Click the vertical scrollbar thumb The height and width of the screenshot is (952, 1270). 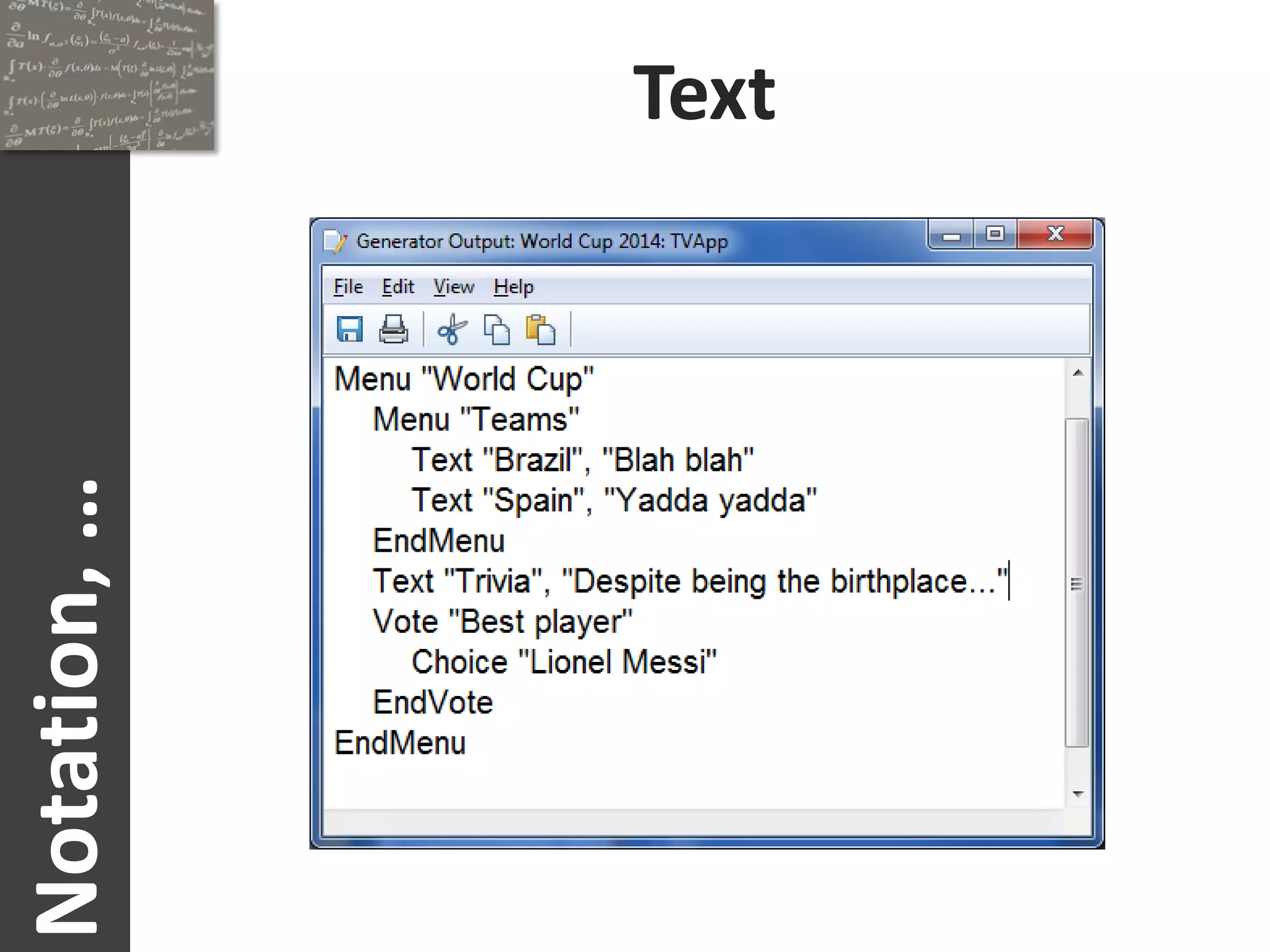click(1077, 583)
